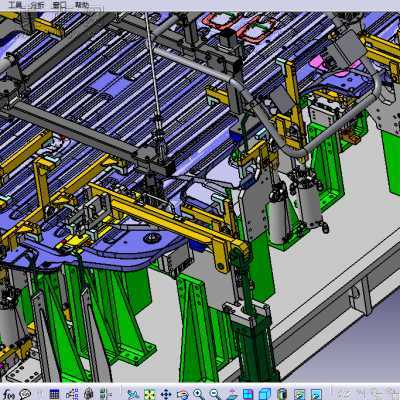The height and width of the screenshot is (400, 400).
Task: Select the Pan arrows tool
Action: pyautogui.click(x=166, y=394)
